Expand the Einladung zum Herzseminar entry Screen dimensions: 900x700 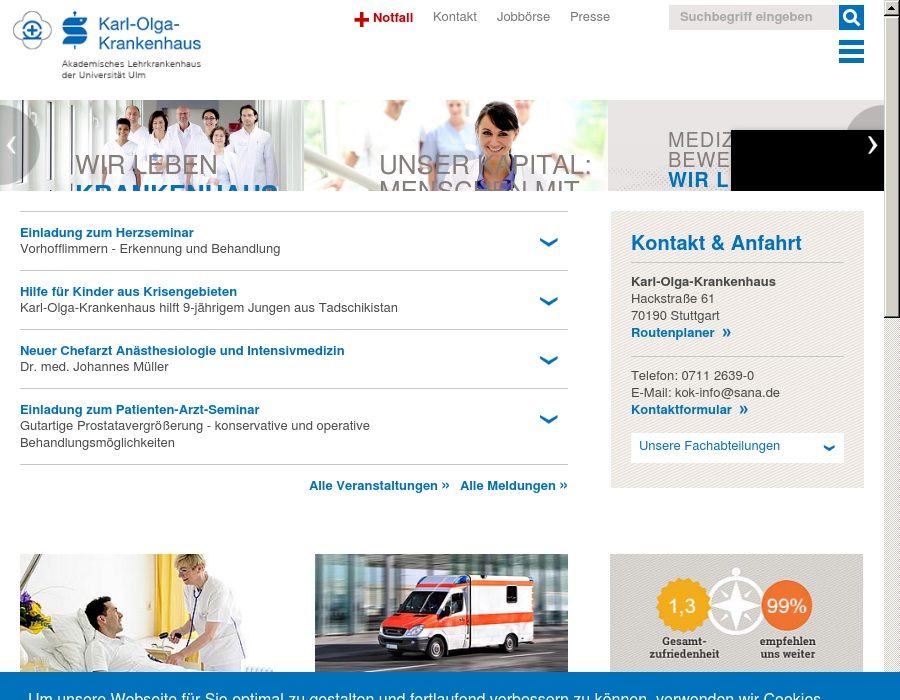[x=548, y=241]
